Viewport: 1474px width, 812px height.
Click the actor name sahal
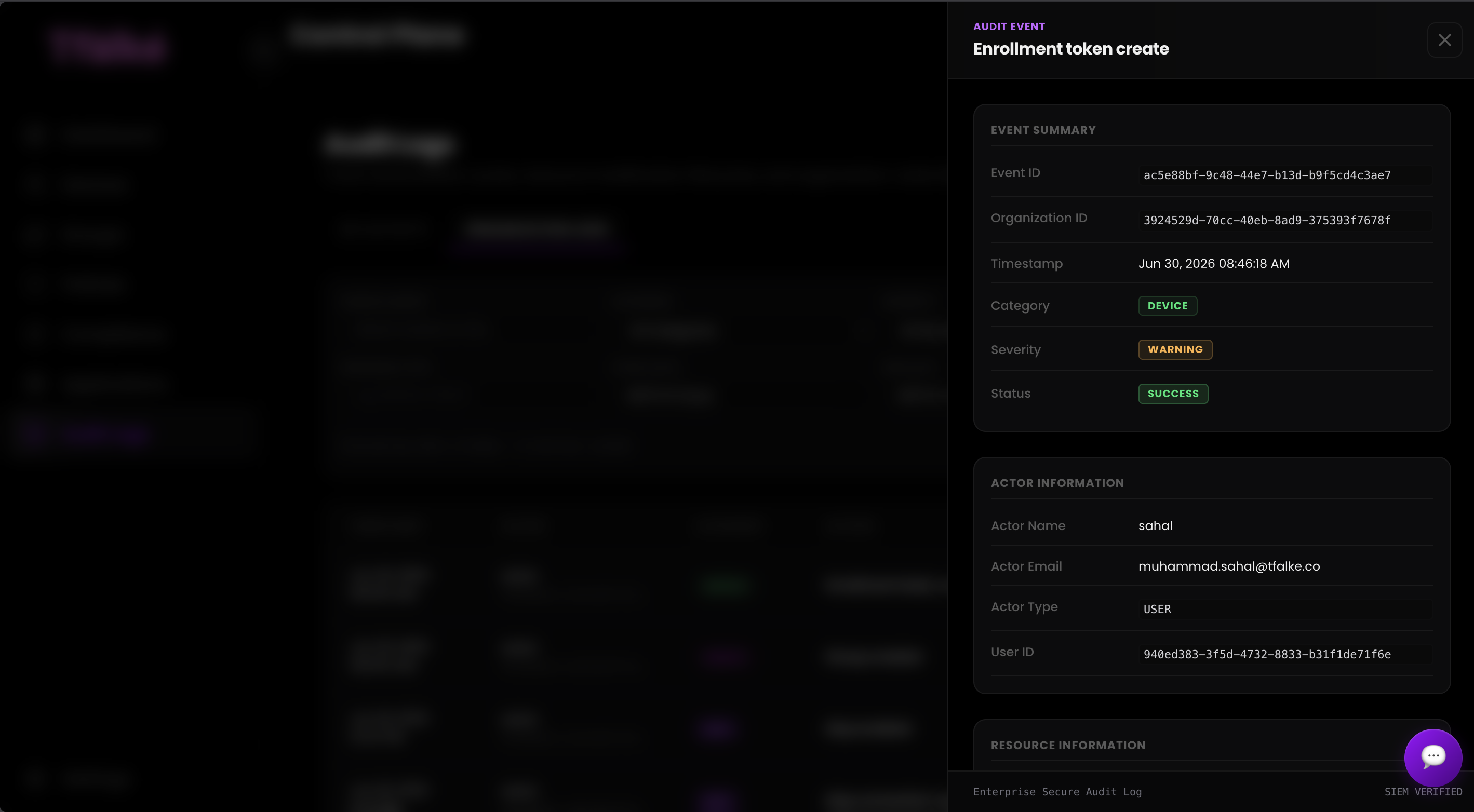point(1155,525)
